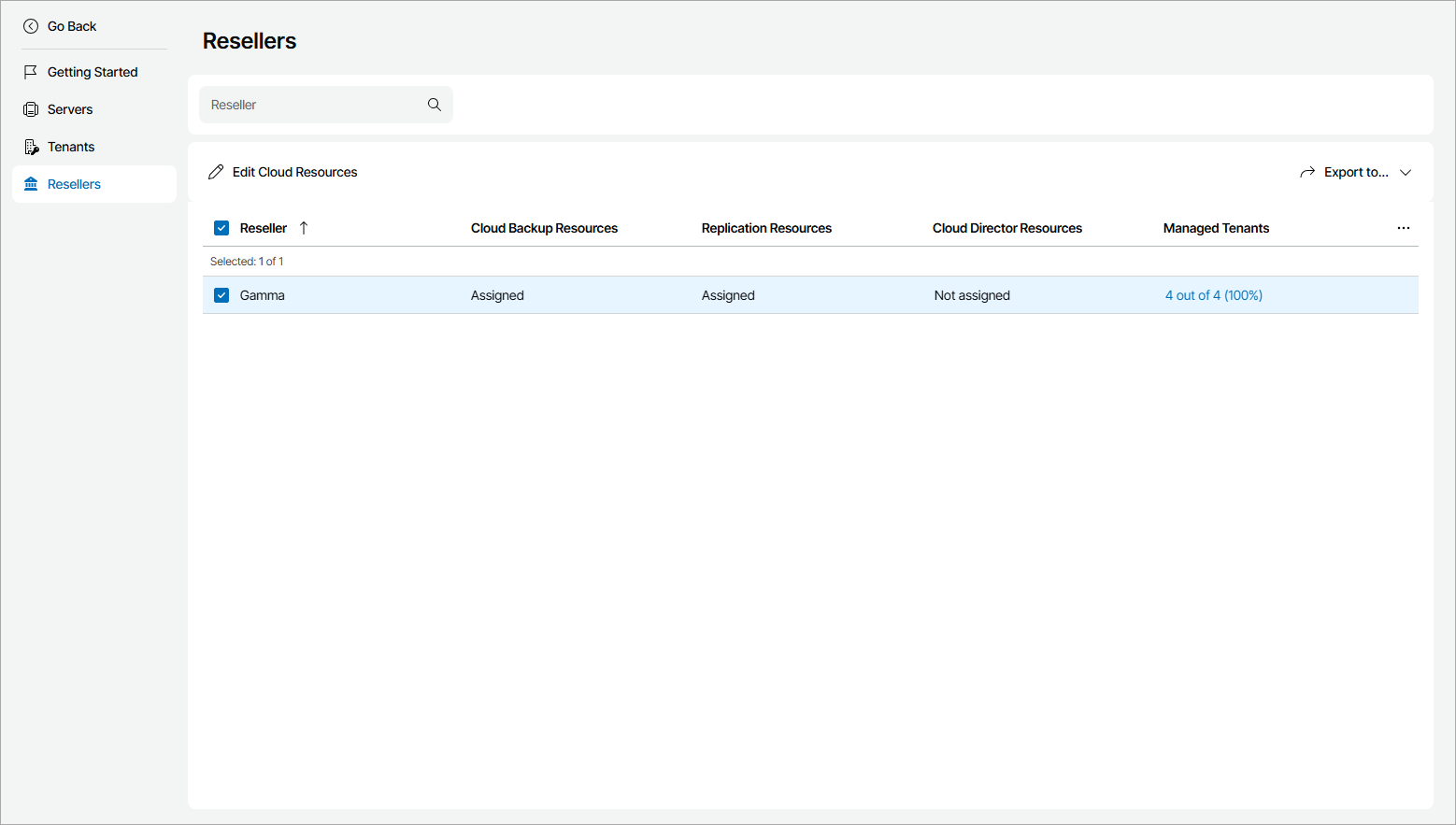Viewport: 1456px width, 825px height.
Task: Open column options via the ellipsis menu
Action: pyautogui.click(x=1403, y=227)
